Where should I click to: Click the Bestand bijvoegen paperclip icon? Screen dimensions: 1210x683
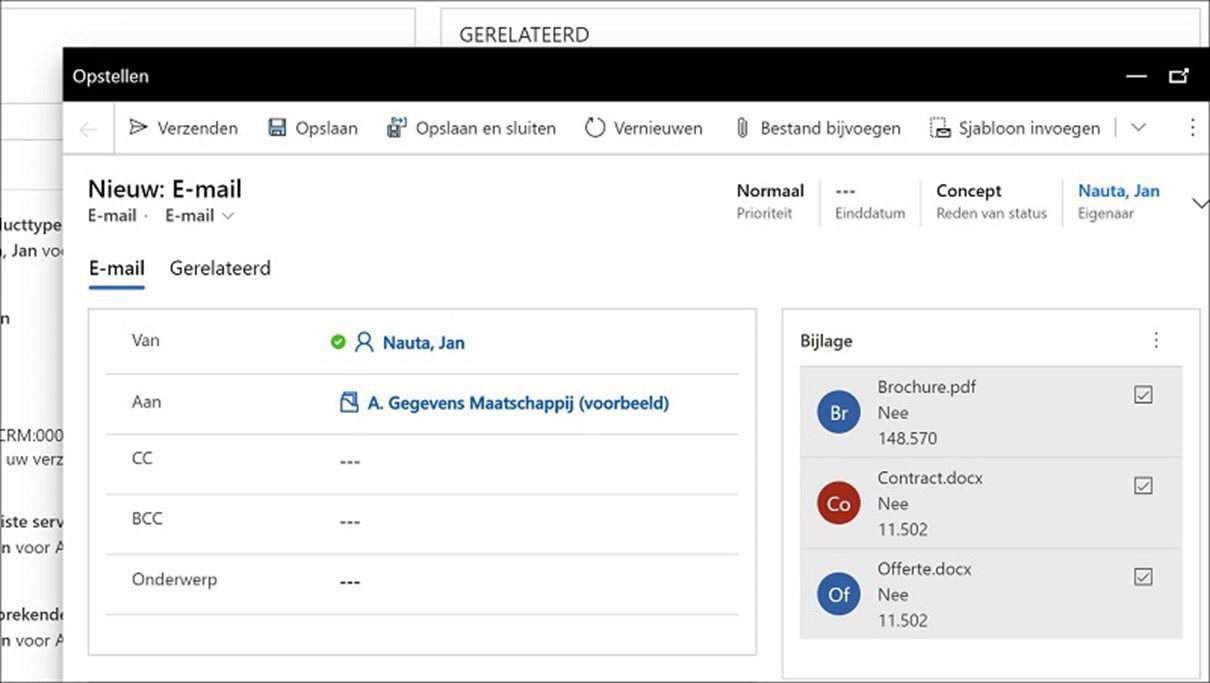[x=742, y=128]
